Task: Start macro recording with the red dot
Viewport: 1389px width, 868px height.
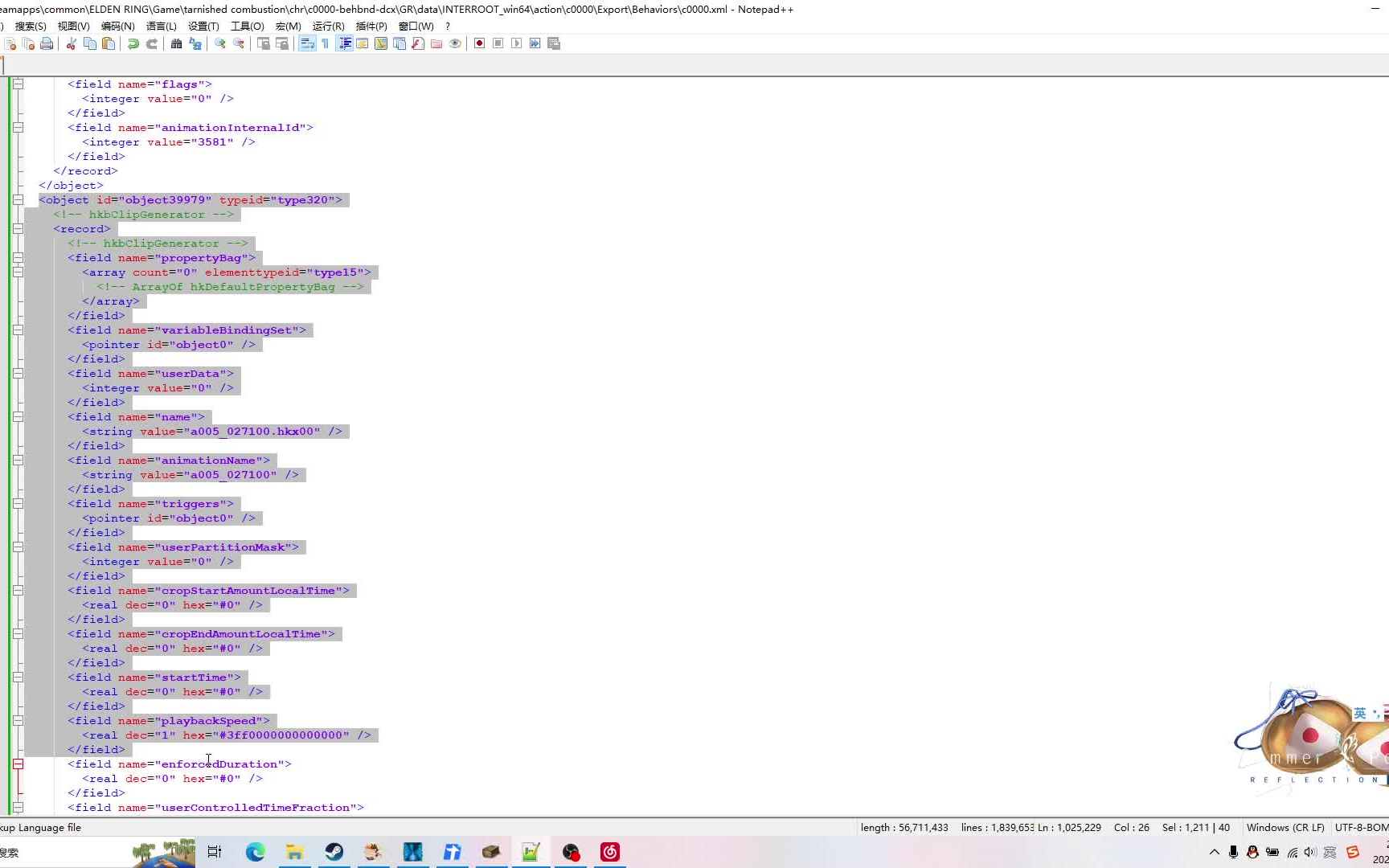Action: click(480, 43)
